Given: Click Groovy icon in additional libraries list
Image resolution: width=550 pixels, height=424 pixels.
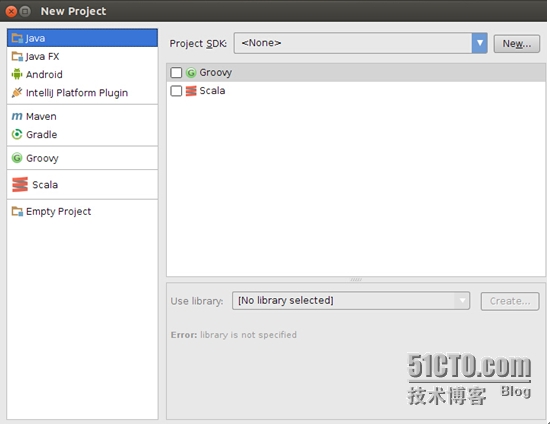Looking at the screenshot, I should click(191, 73).
